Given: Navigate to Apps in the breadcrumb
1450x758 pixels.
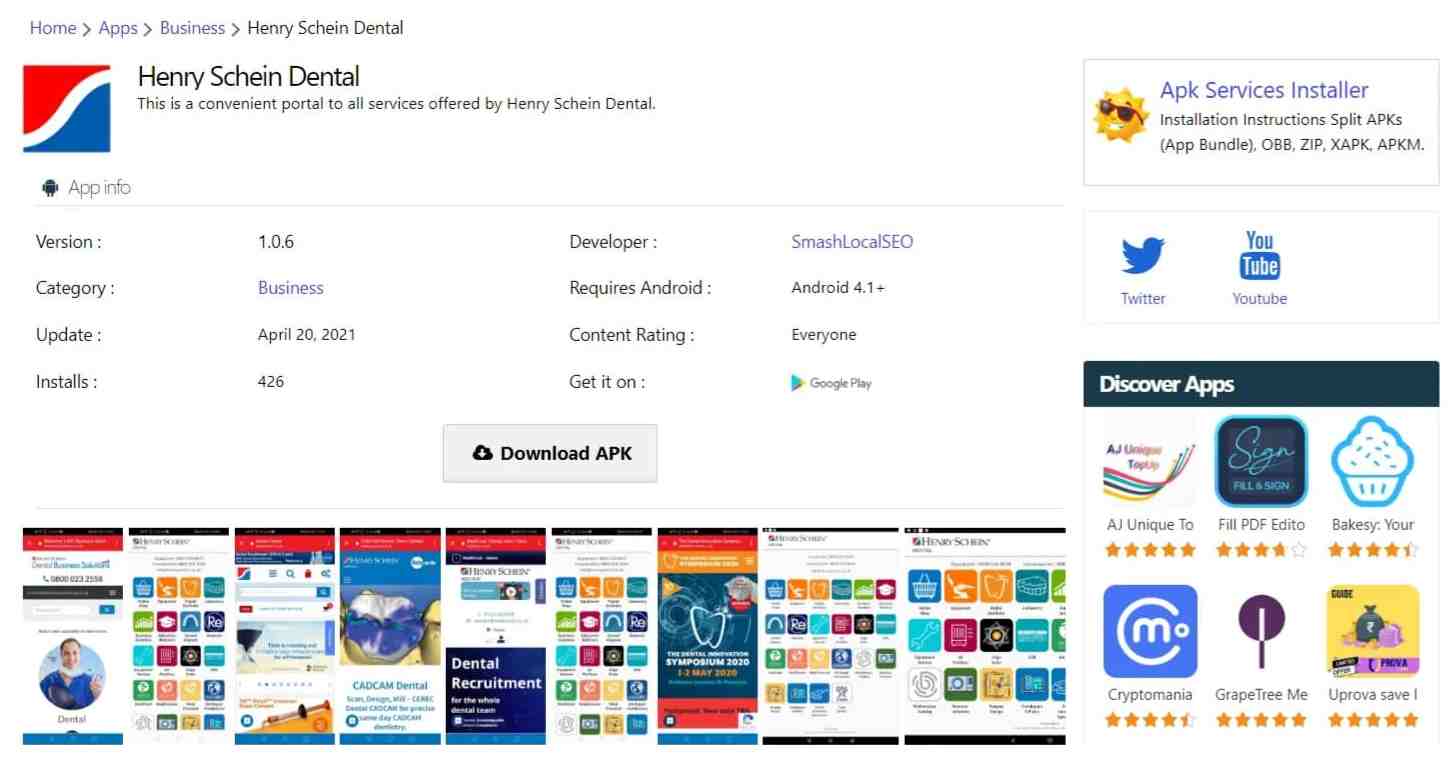Looking at the screenshot, I should (x=118, y=28).
